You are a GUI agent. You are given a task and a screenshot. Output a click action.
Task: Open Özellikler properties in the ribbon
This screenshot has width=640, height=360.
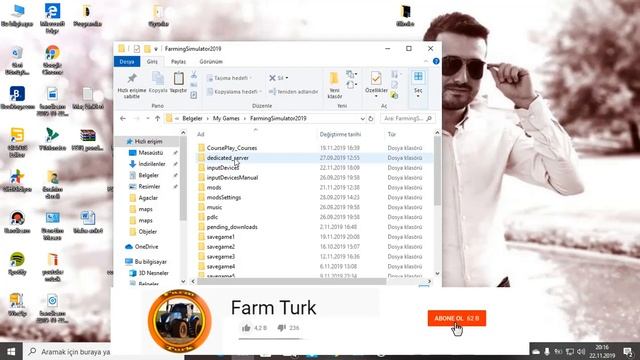376,84
